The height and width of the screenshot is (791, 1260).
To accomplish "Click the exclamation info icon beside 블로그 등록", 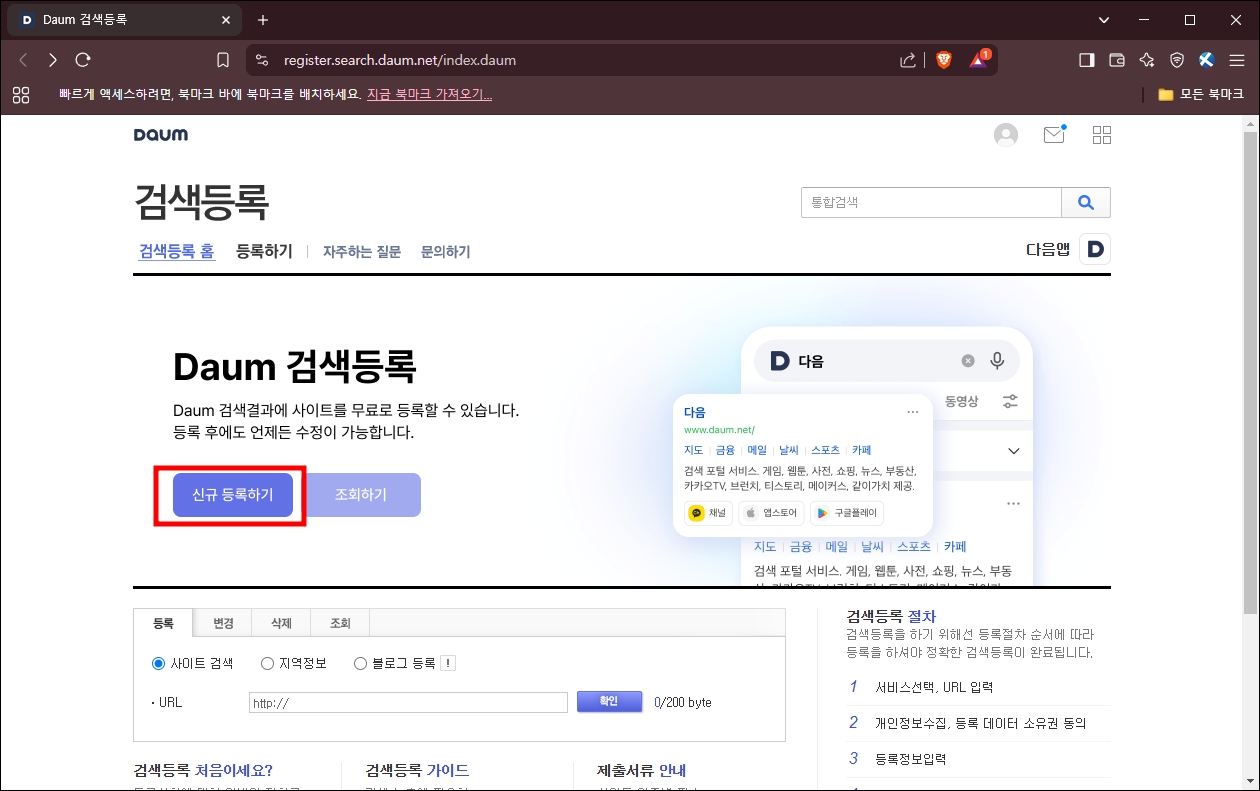I will tap(448, 663).
